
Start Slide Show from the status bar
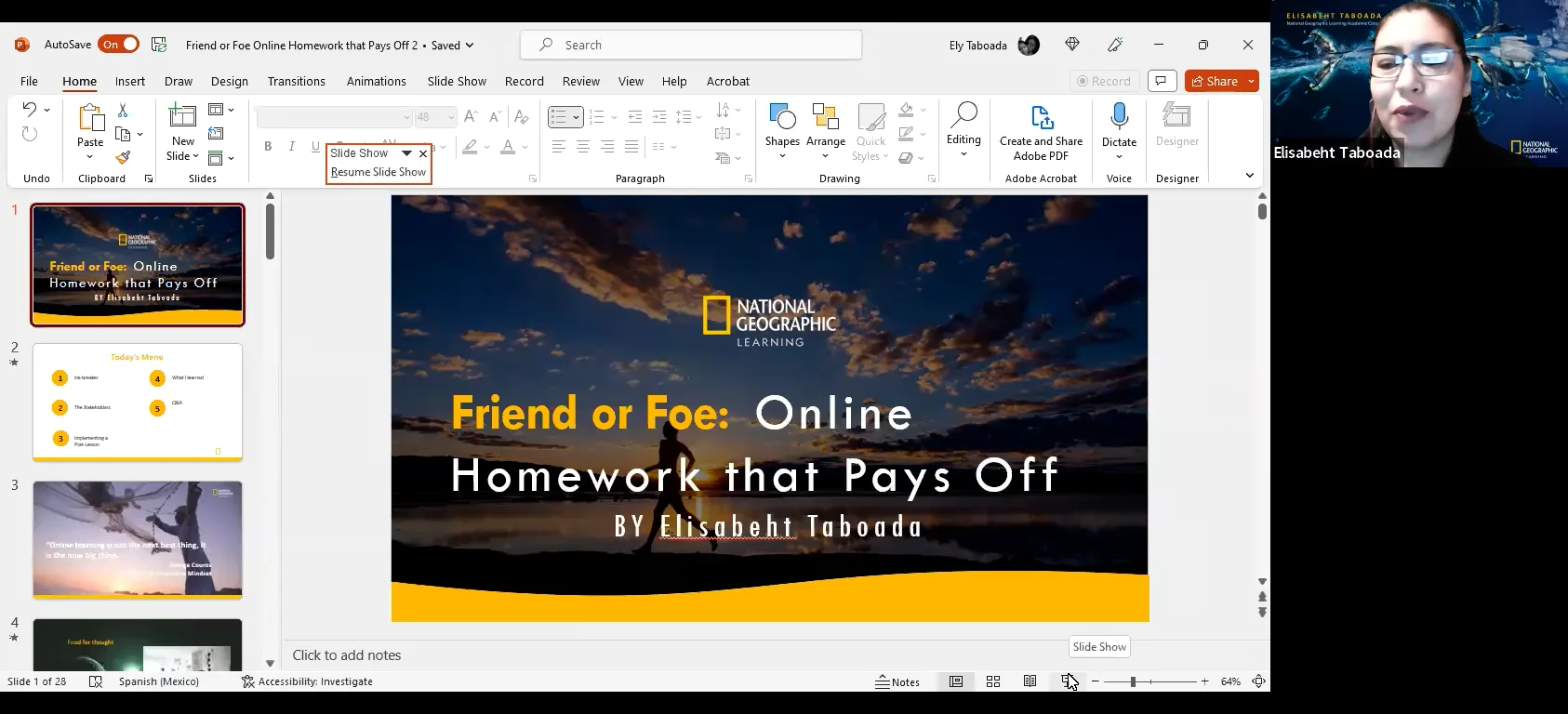1069,681
